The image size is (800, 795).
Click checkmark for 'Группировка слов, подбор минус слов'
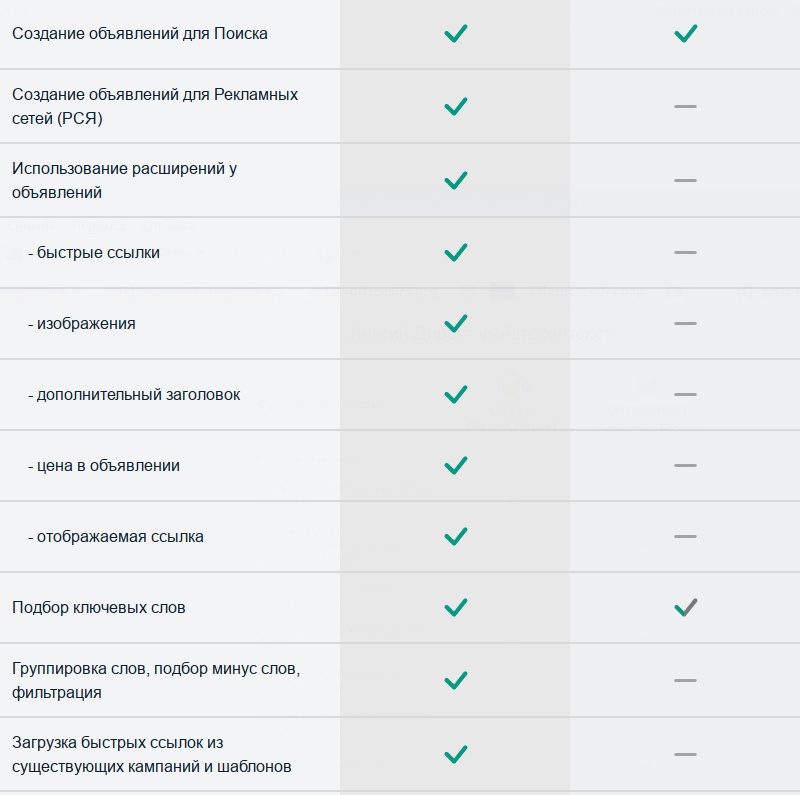tap(456, 681)
